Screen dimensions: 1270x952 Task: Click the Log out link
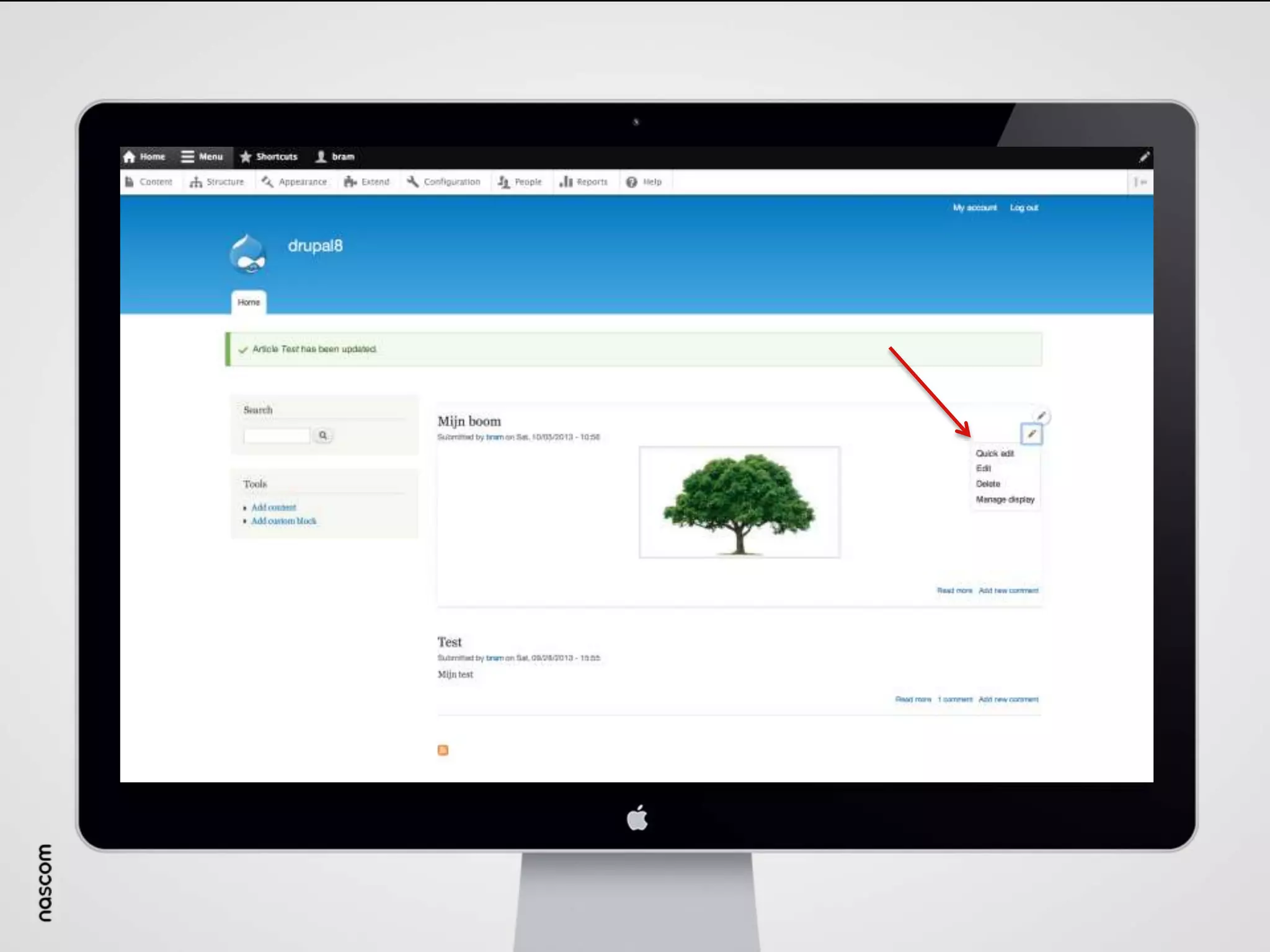click(1023, 208)
